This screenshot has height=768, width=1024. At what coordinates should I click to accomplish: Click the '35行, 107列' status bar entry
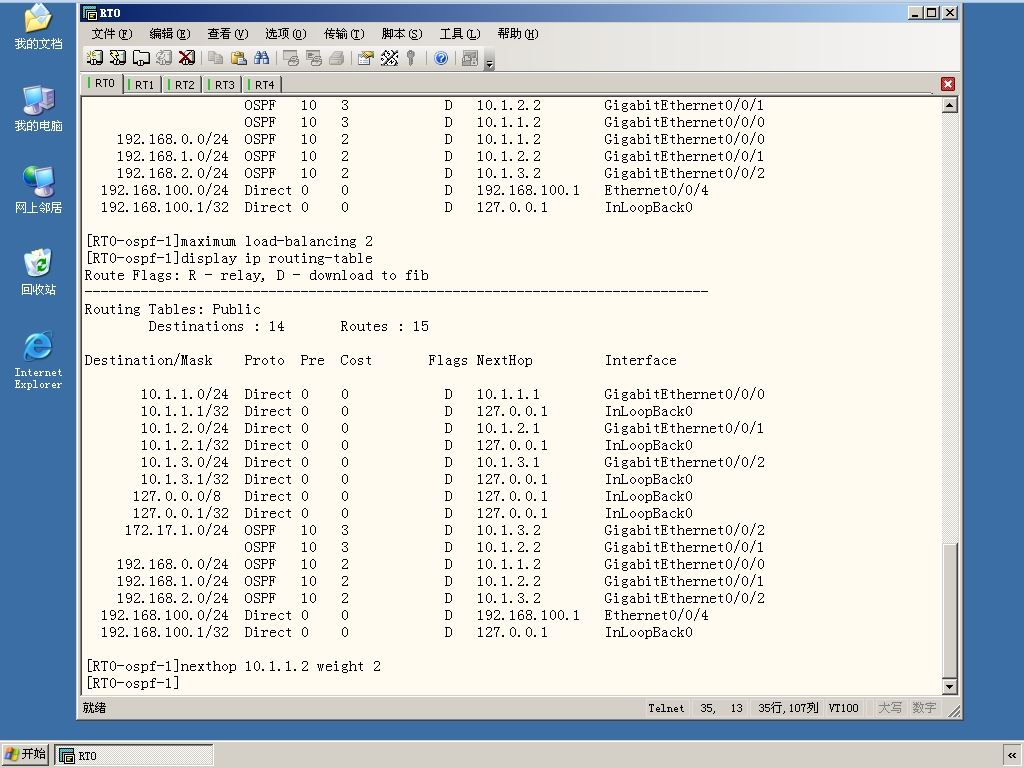point(788,708)
